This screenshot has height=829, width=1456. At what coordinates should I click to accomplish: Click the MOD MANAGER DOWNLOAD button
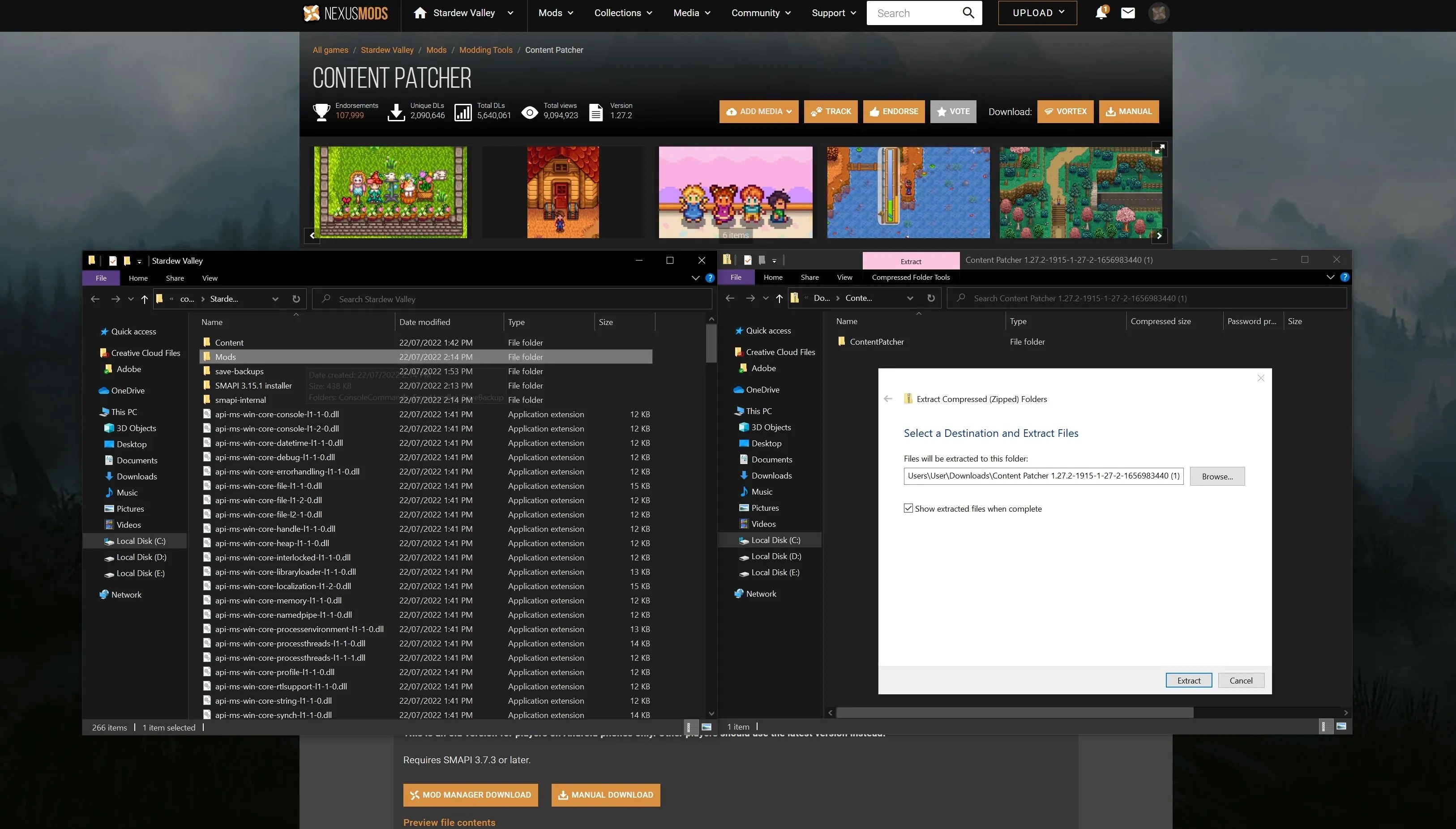pos(471,795)
